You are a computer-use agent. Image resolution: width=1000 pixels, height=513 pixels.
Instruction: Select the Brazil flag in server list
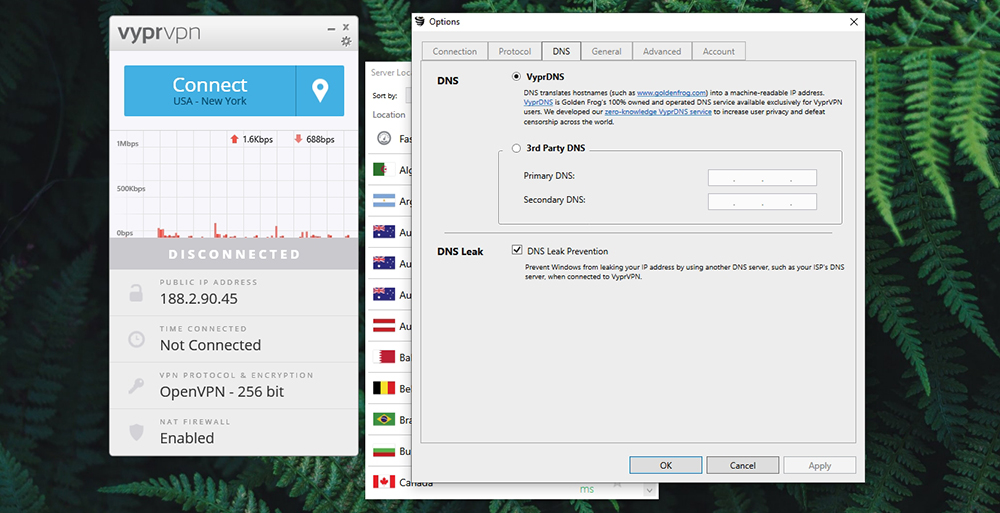pyautogui.click(x=384, y=419)
